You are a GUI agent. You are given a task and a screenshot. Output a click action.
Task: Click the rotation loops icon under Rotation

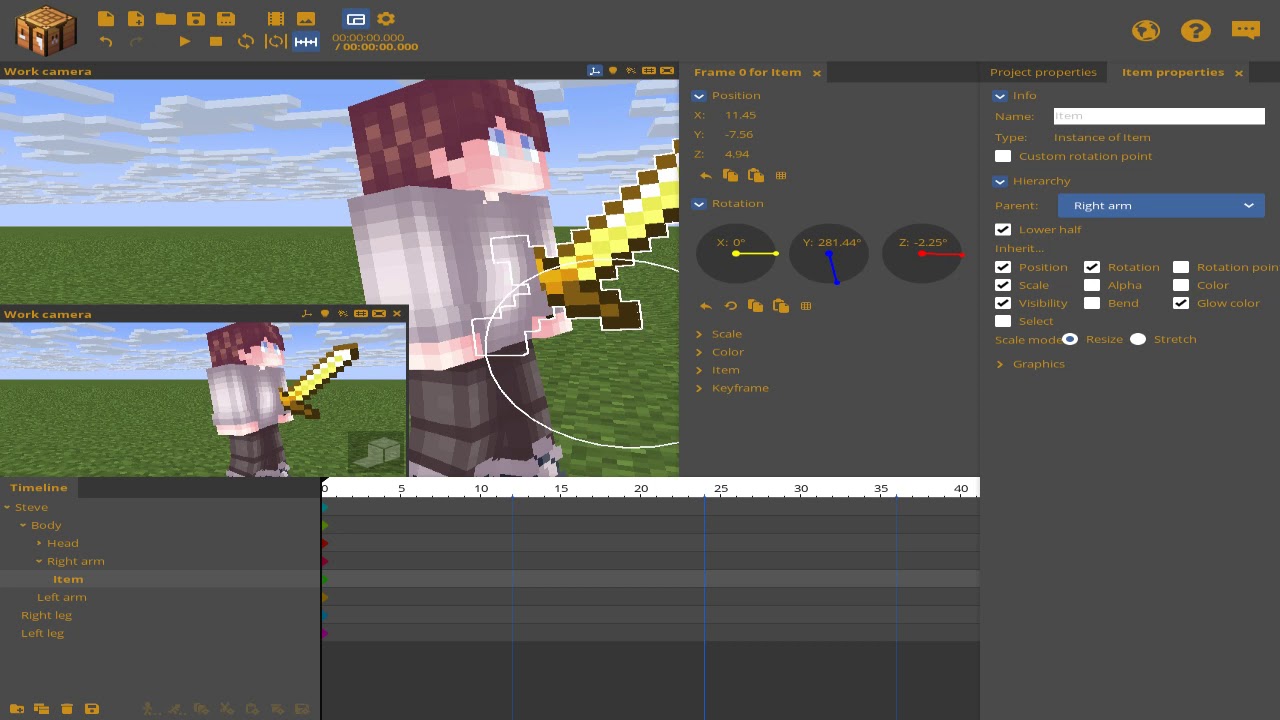pyautogui.click(x=731, y=306)
